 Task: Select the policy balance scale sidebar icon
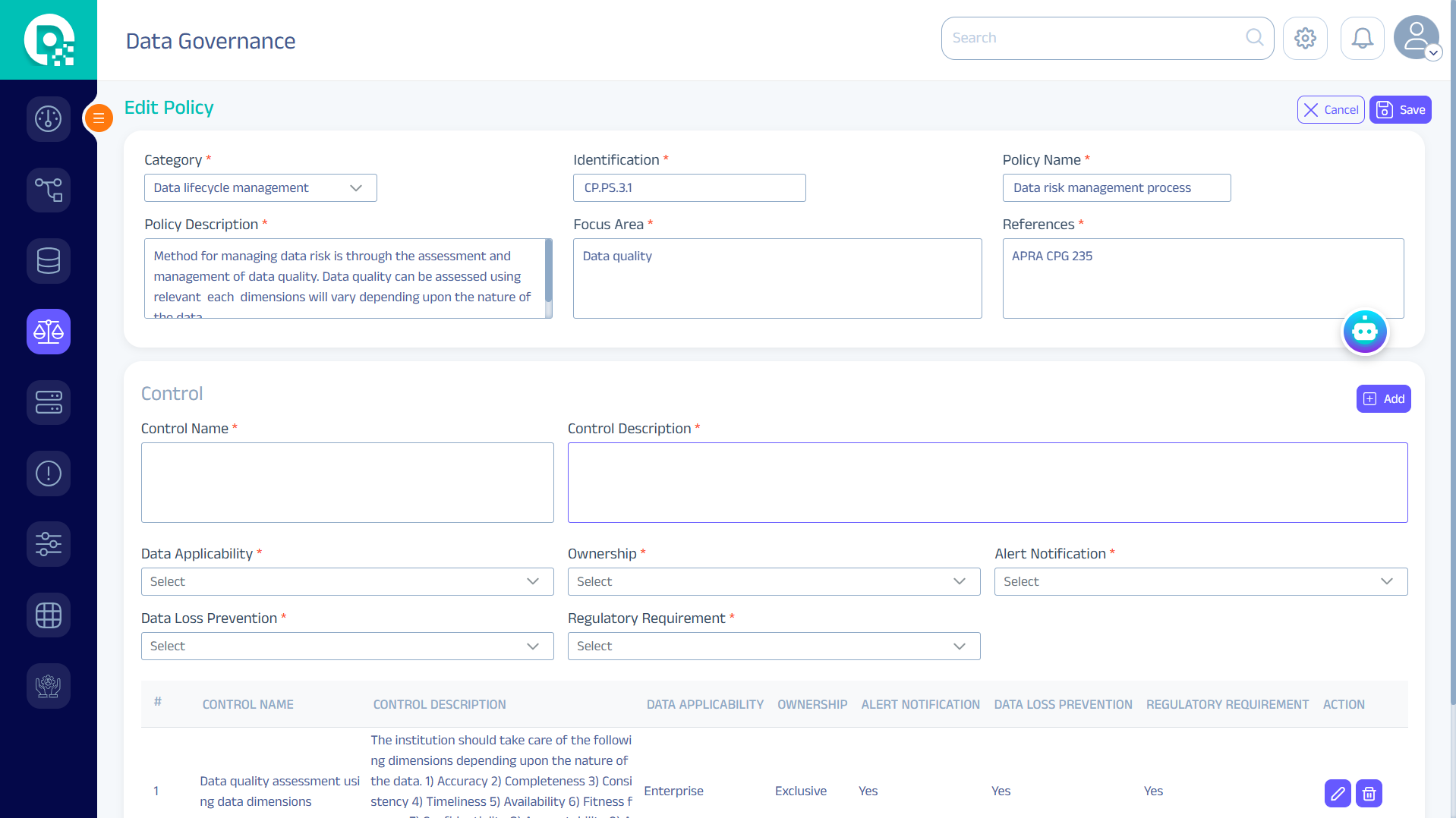click(49, 332)
